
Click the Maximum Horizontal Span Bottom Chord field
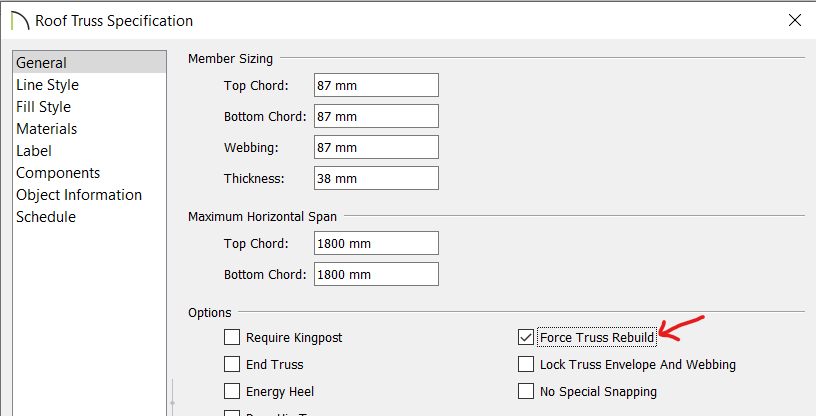376,274
